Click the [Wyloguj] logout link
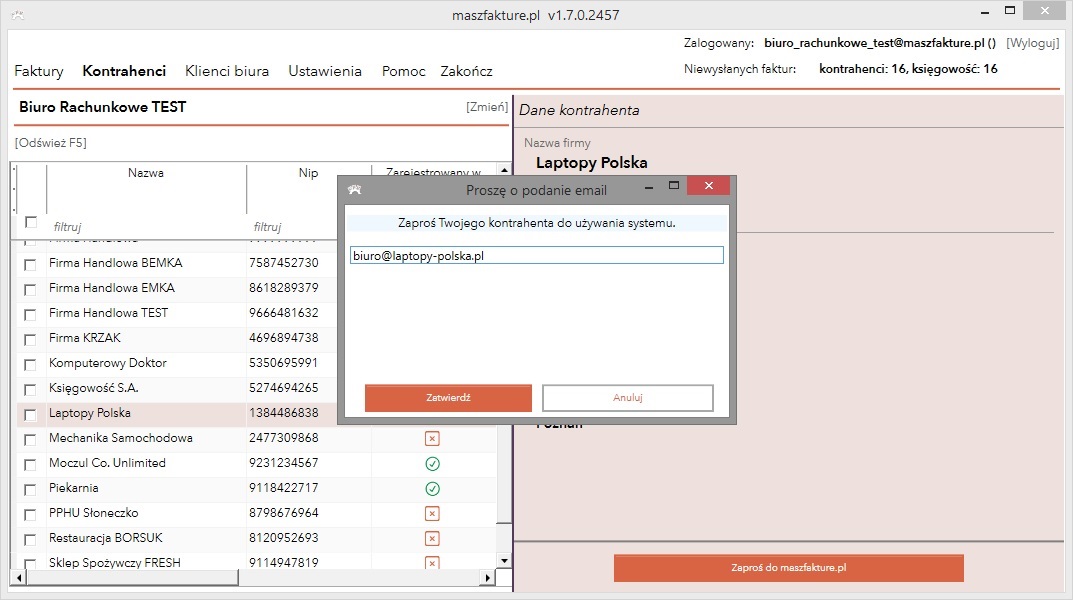Image resolution: width=1073 pixels, height=600 pixels. [1032, 42]
